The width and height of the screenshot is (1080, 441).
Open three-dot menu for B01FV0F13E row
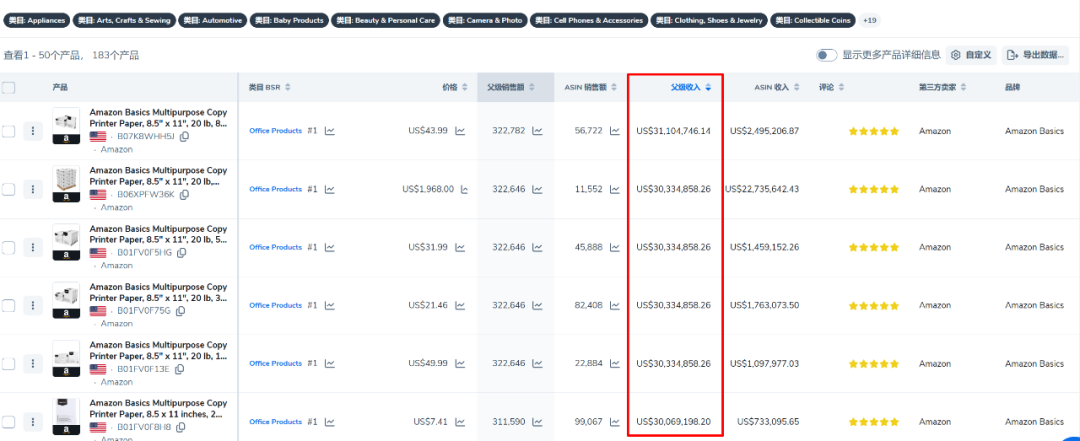tap(33, 363)
